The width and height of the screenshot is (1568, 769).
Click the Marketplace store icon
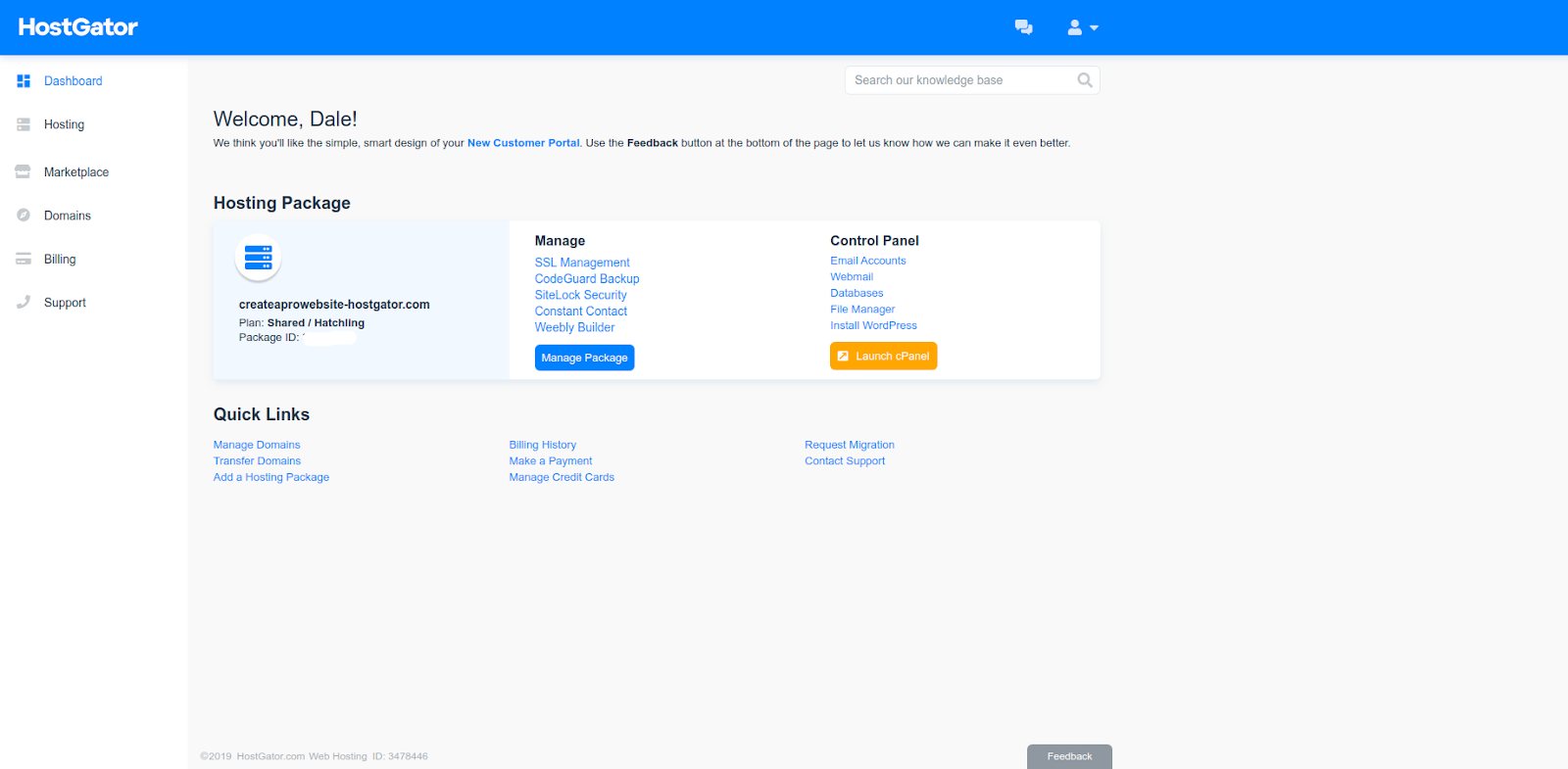[24, 171]
